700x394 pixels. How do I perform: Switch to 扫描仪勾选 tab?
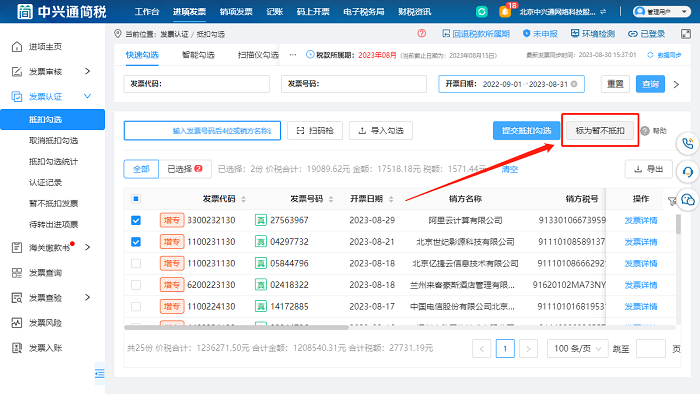258,55
